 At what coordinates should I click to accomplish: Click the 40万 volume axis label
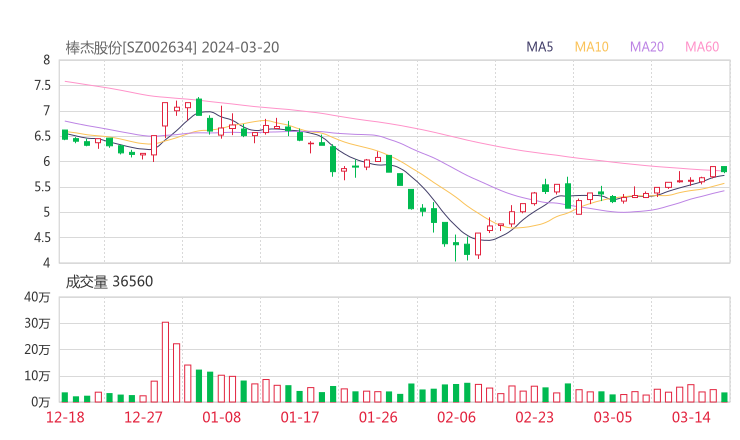click(x=37, y=297)
